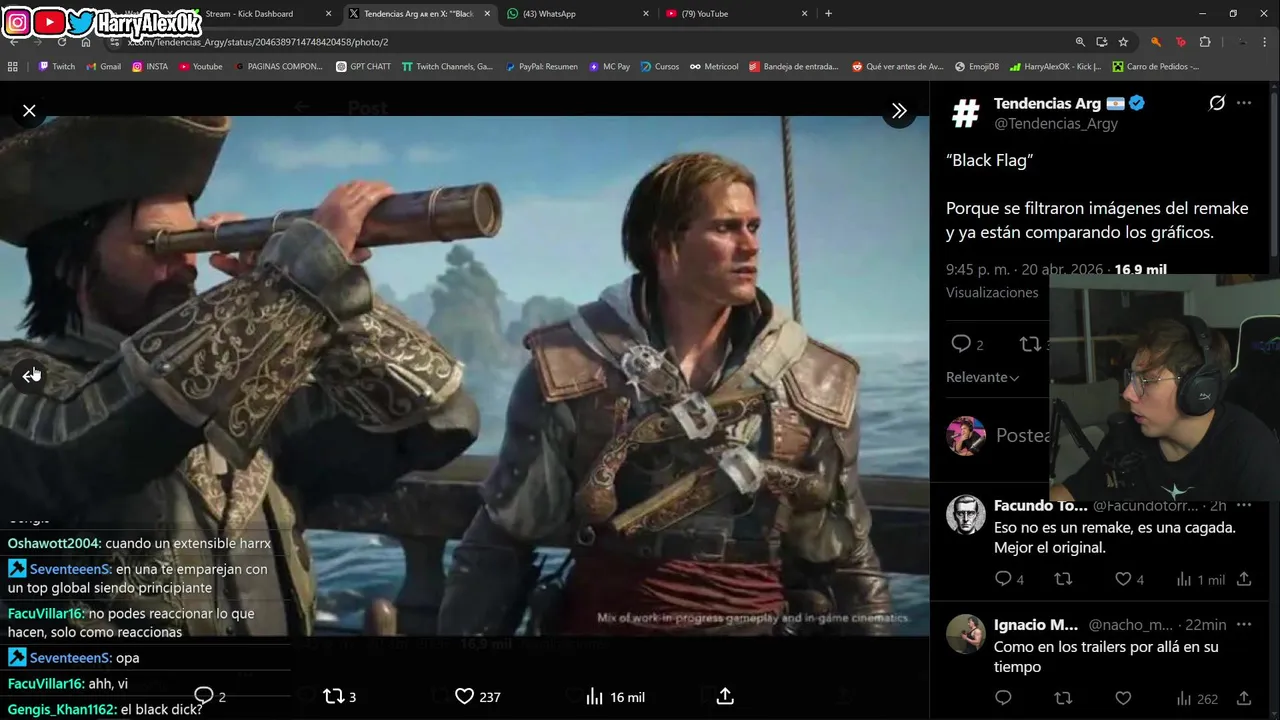The image size is (1280, 720).
Task: Collapse the post sidebar with double-chevron icon
Action: 899,111
